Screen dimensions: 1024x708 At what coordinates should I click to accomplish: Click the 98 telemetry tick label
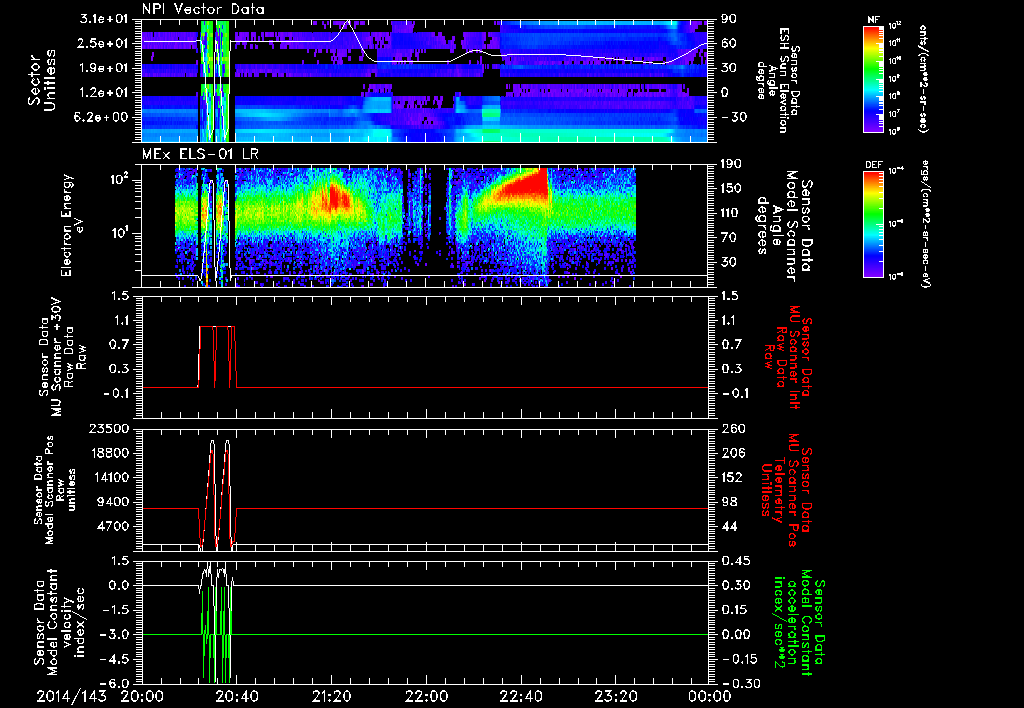click(x=727, y=502)
